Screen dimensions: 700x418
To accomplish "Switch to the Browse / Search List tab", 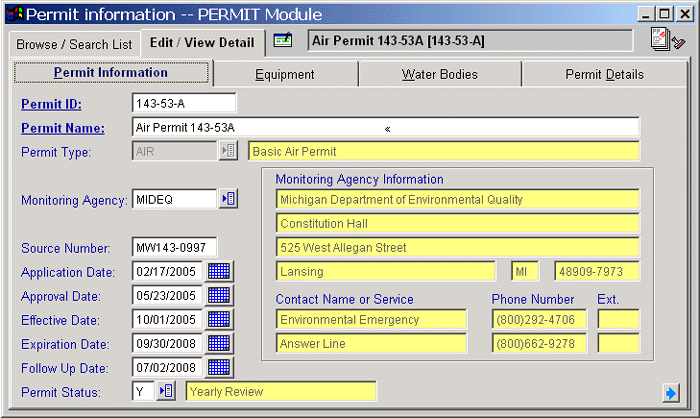I will click(74, 44).
